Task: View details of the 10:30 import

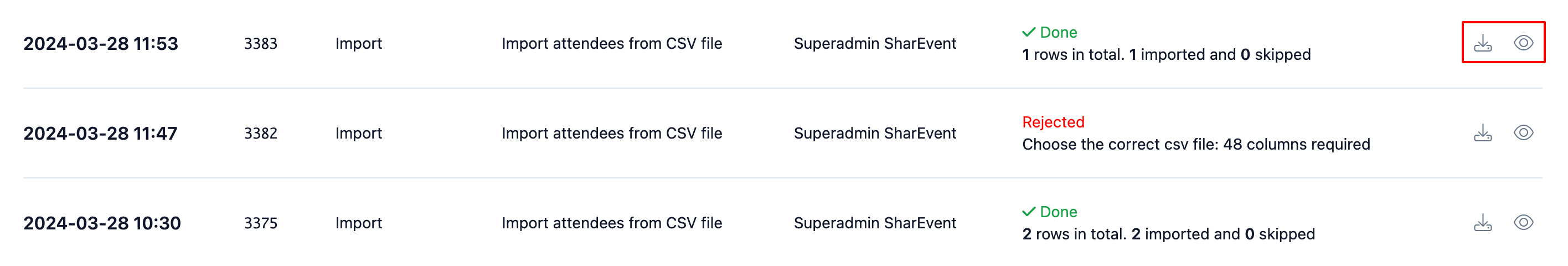Action: tap(1524, 222)
